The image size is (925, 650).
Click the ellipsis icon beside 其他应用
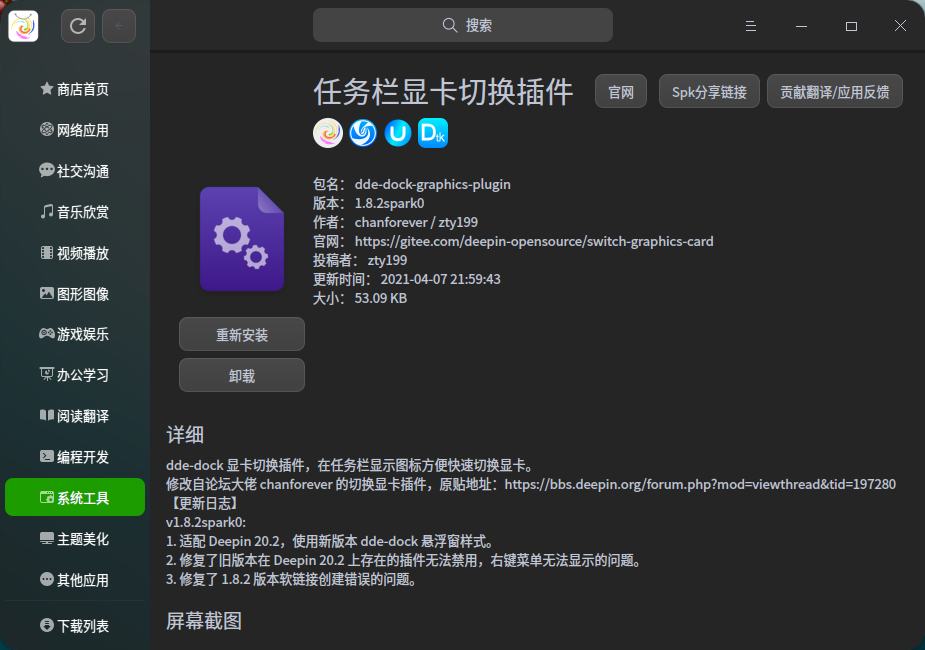tap(47, 579)
